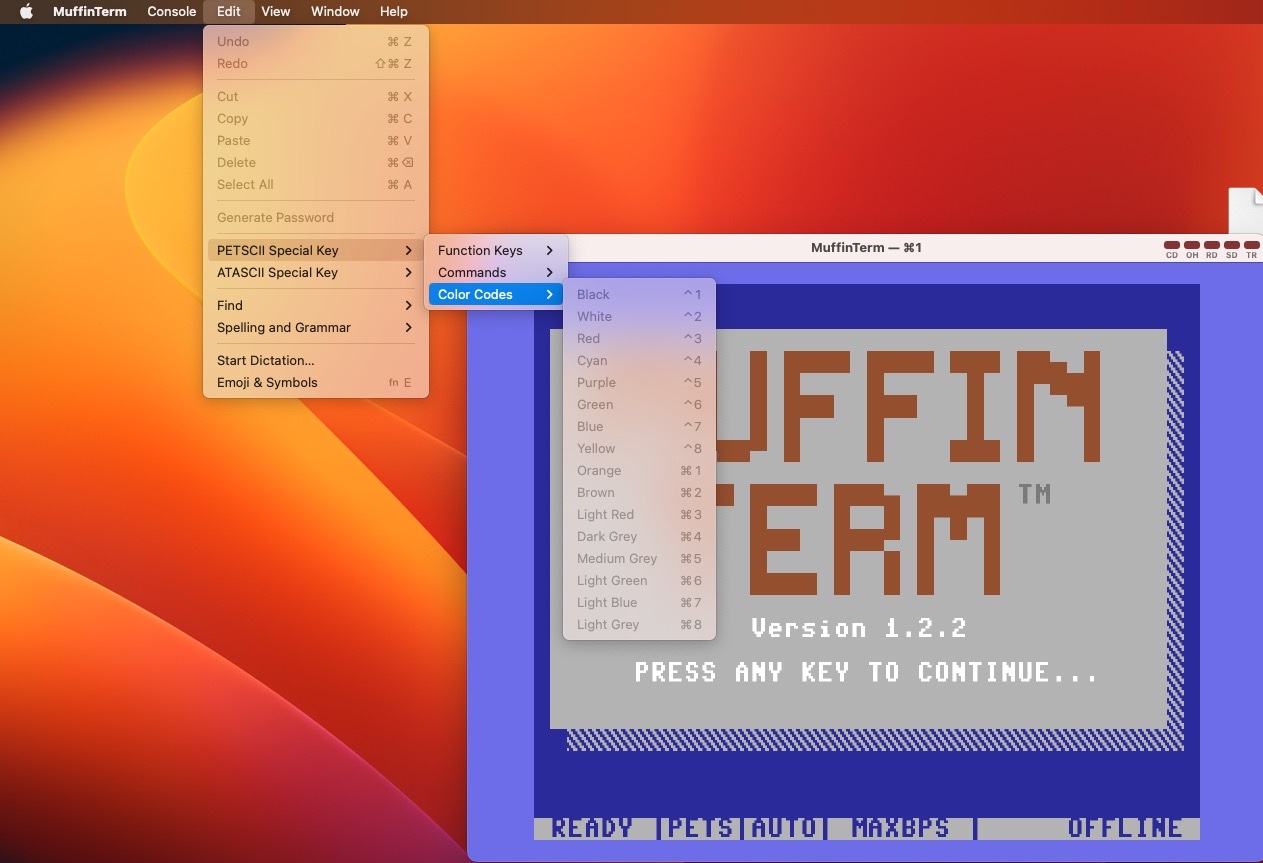Screen dimensions: 1263x863
Task: Pick the Cyan color code
Action: click(x=640, y=360)
